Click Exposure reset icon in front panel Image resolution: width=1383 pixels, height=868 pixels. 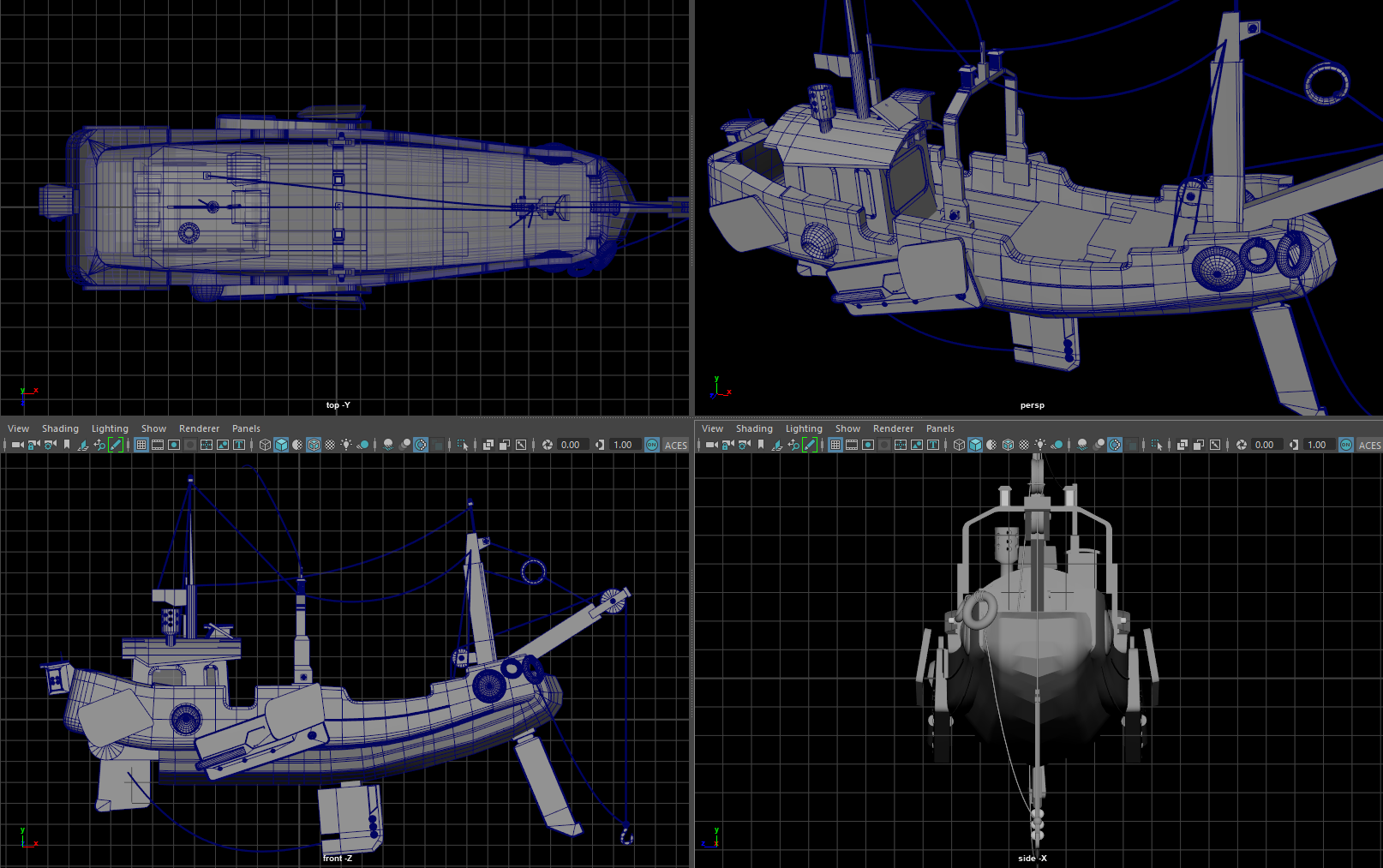click(x=547, y=445)
